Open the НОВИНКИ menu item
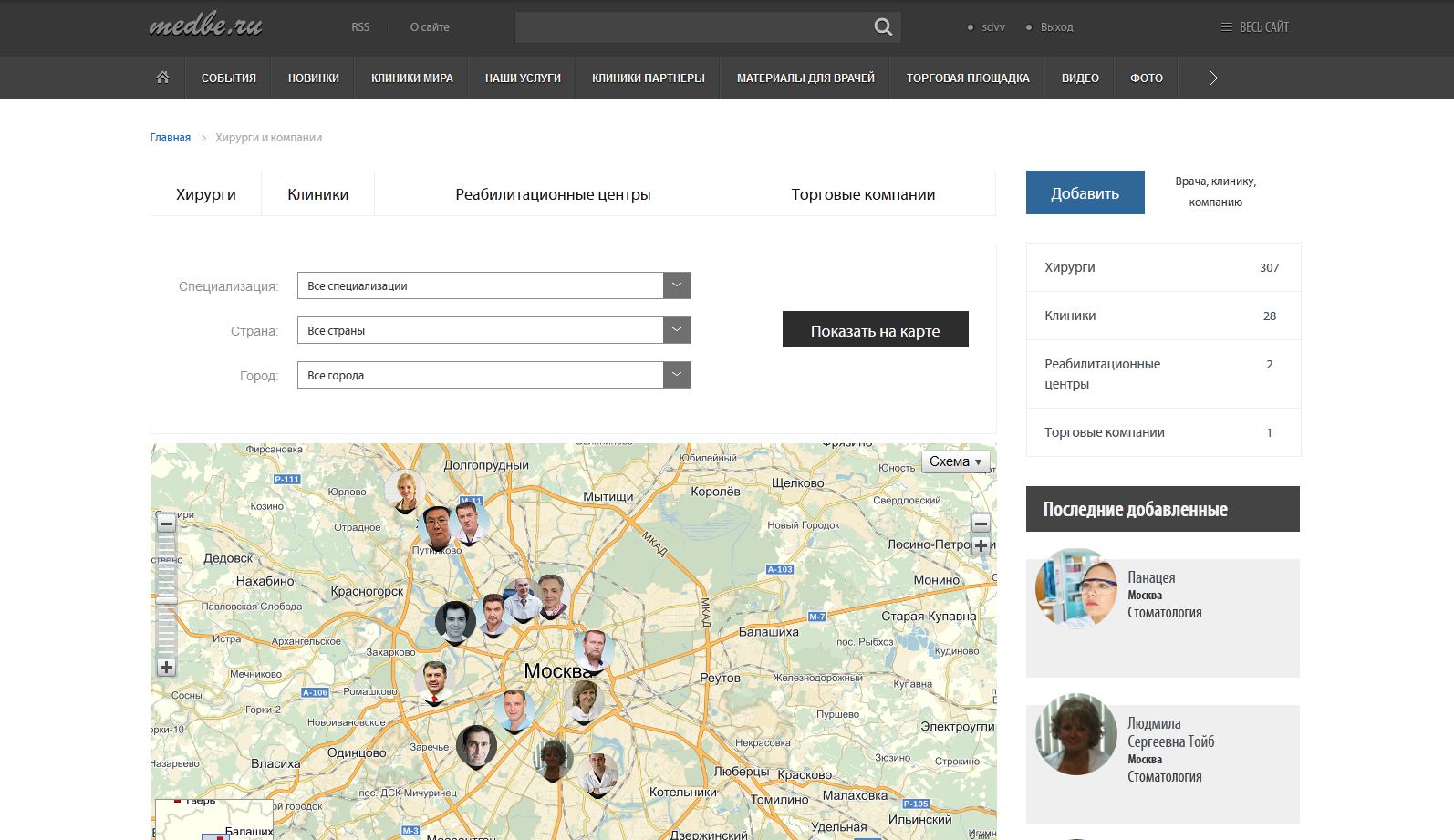 [314, 78]
